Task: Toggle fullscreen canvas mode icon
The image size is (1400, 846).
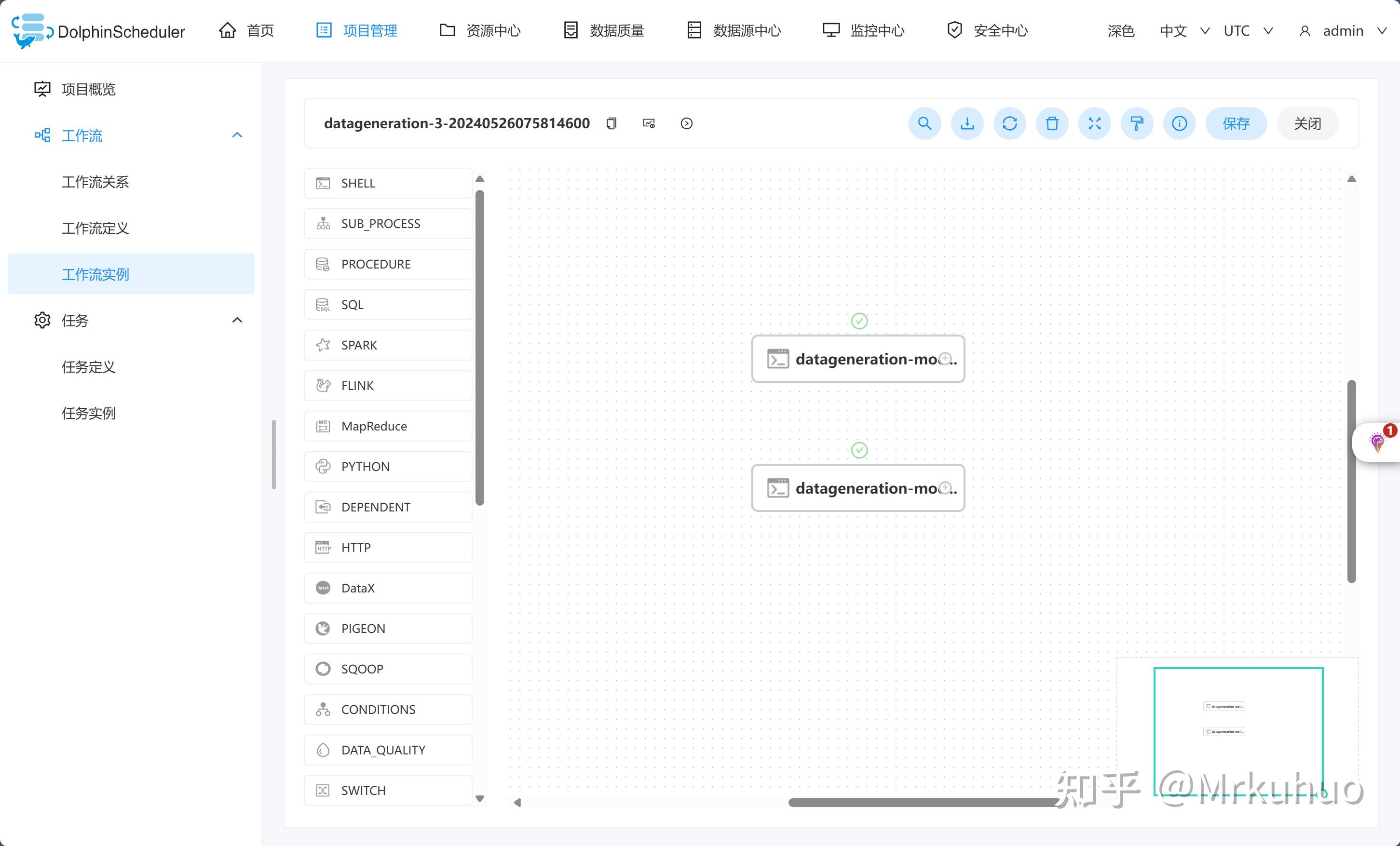Action: (1094, 123)
